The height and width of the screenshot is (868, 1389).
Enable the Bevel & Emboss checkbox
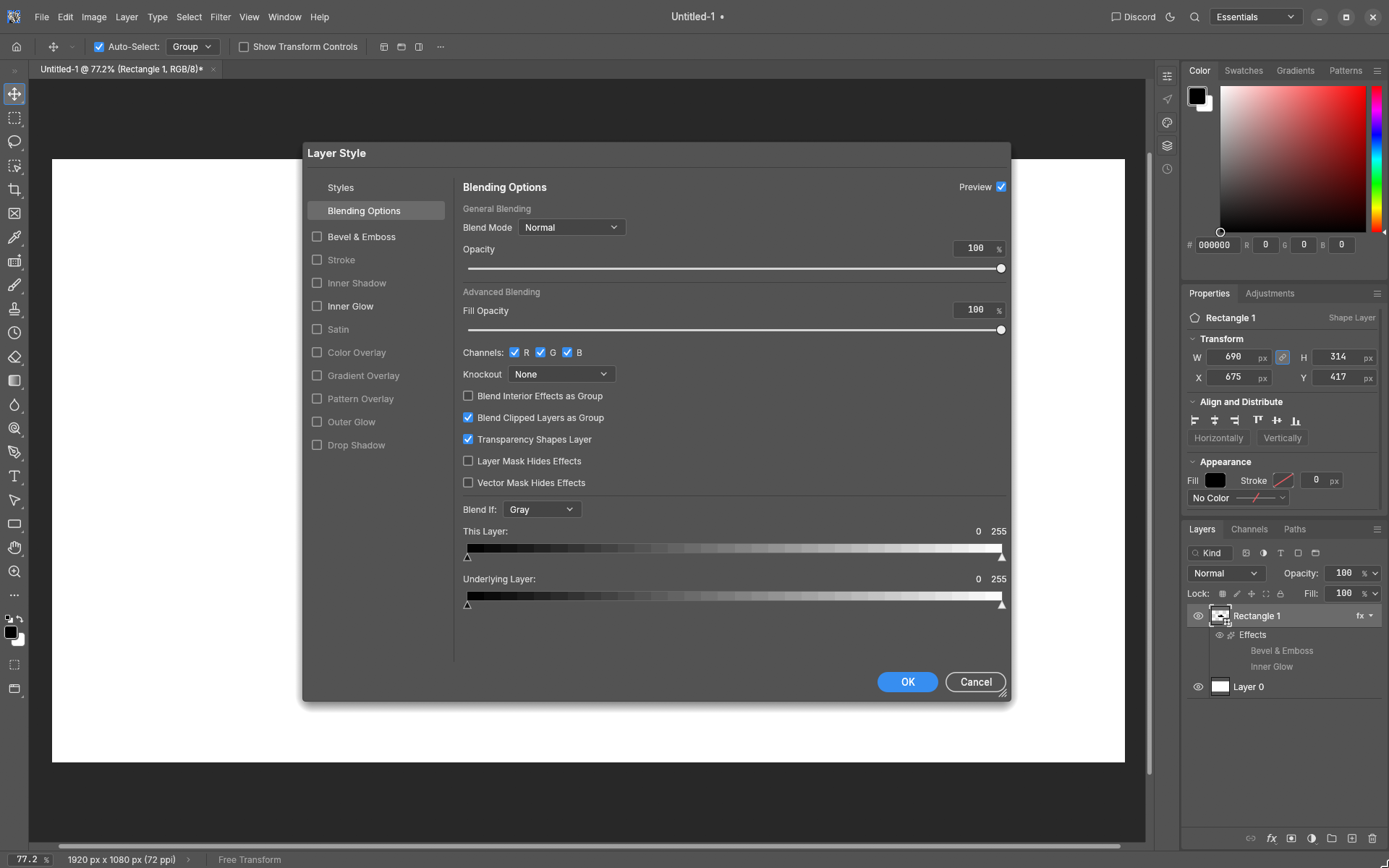(x=317, y=237)
